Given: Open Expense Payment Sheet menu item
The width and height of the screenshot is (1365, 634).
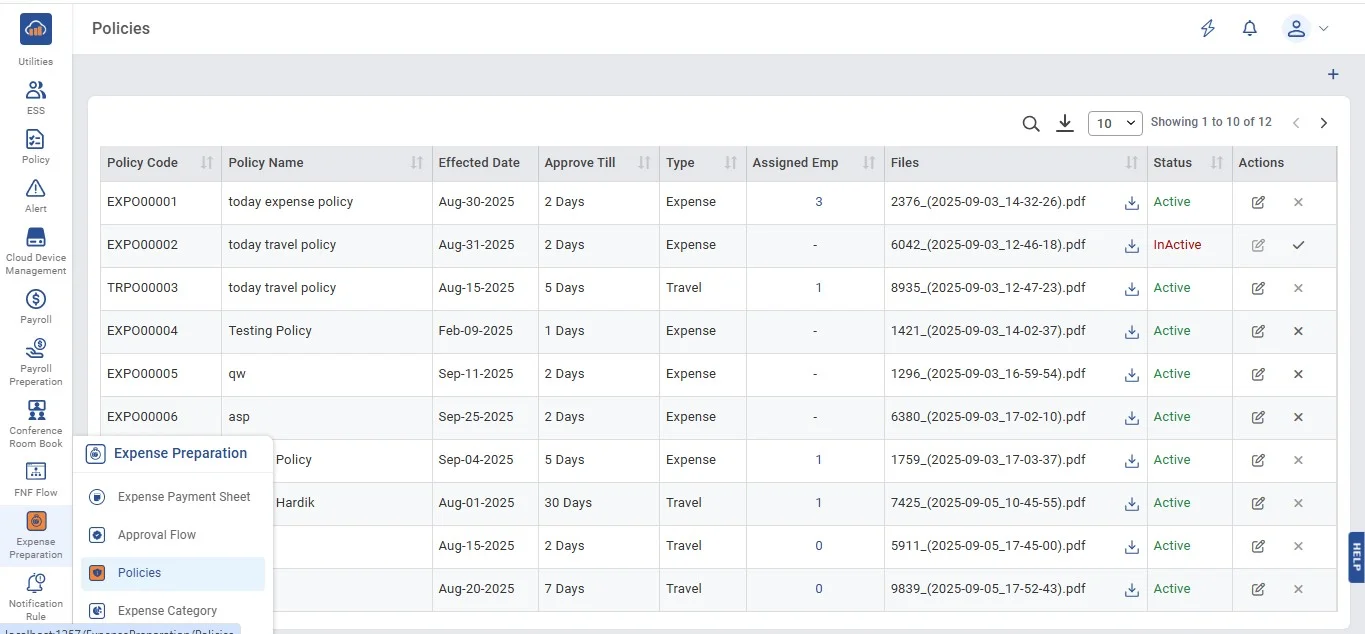Looking at the screenshot, I should (184, 497).
